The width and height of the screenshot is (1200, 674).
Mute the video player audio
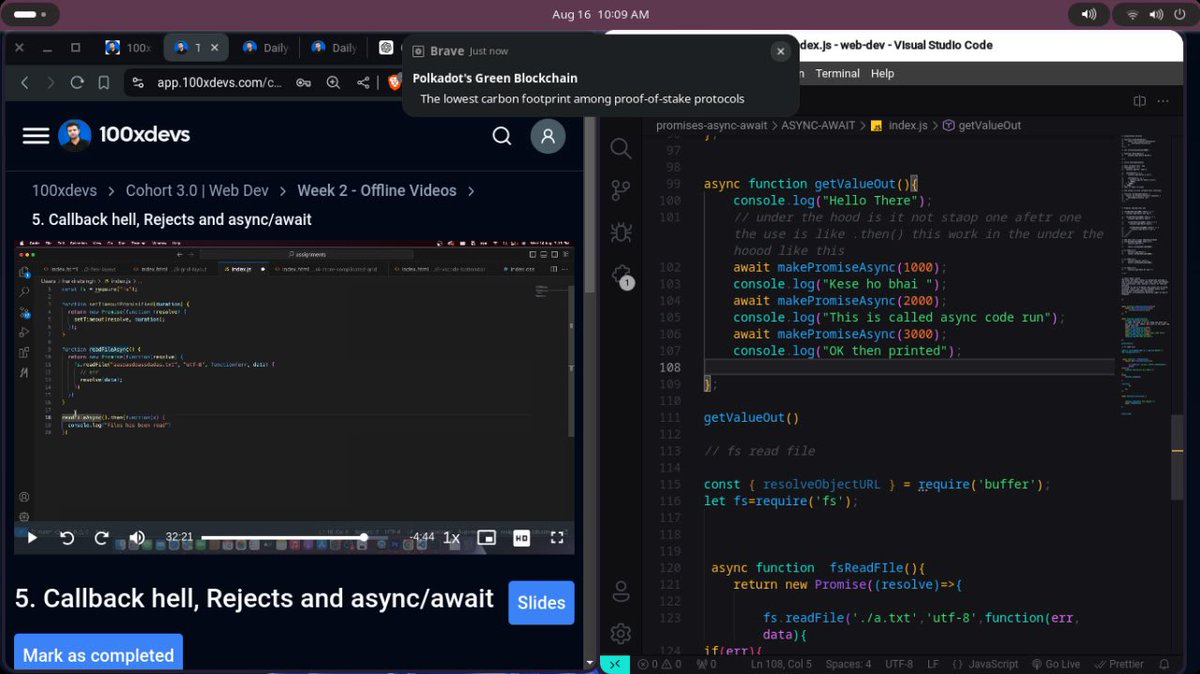137,538
